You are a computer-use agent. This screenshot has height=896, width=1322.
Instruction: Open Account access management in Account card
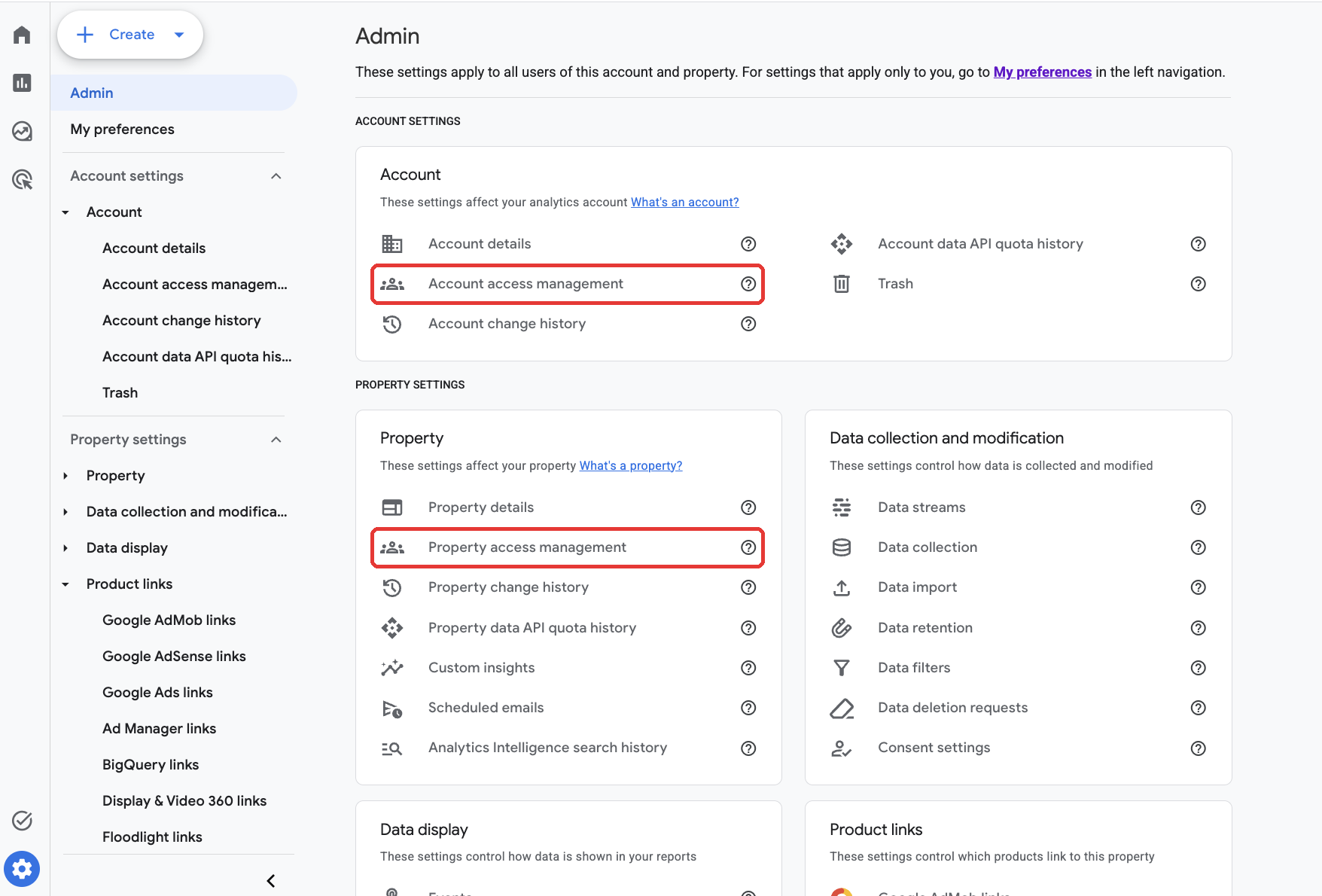click(568, 284)
